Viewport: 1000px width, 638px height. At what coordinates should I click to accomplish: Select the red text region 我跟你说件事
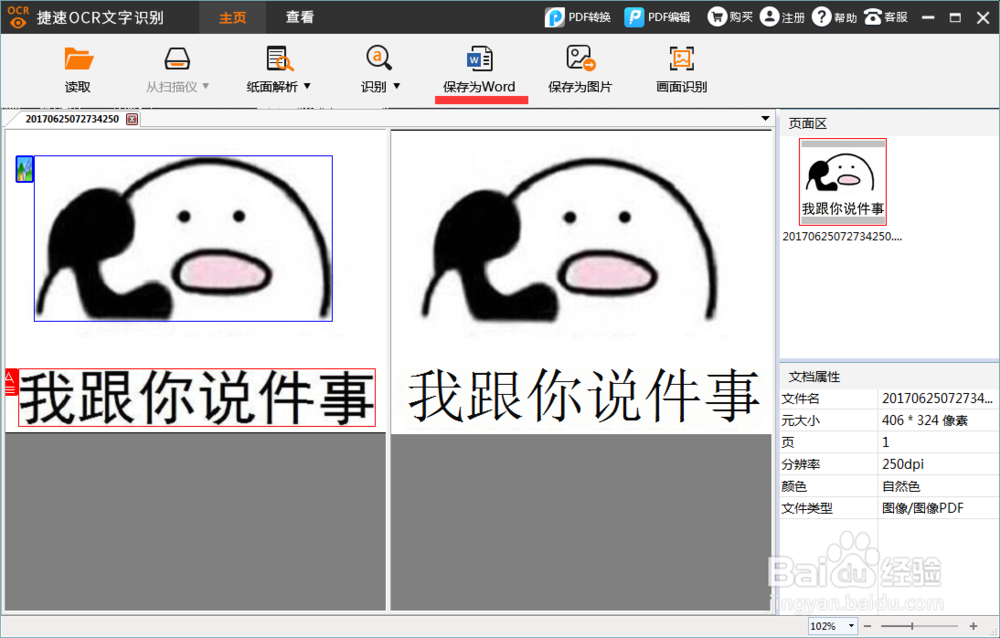pos(196,397)
